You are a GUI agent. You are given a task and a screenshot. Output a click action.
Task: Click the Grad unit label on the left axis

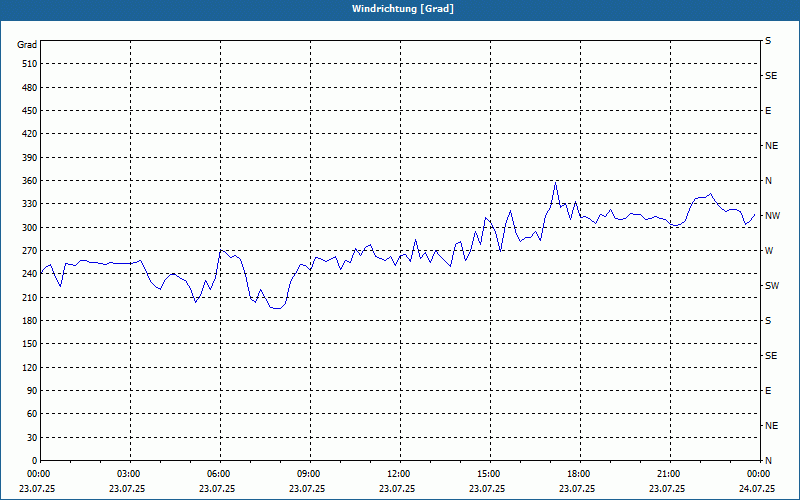pyautogui.click(x=27, y=45)
